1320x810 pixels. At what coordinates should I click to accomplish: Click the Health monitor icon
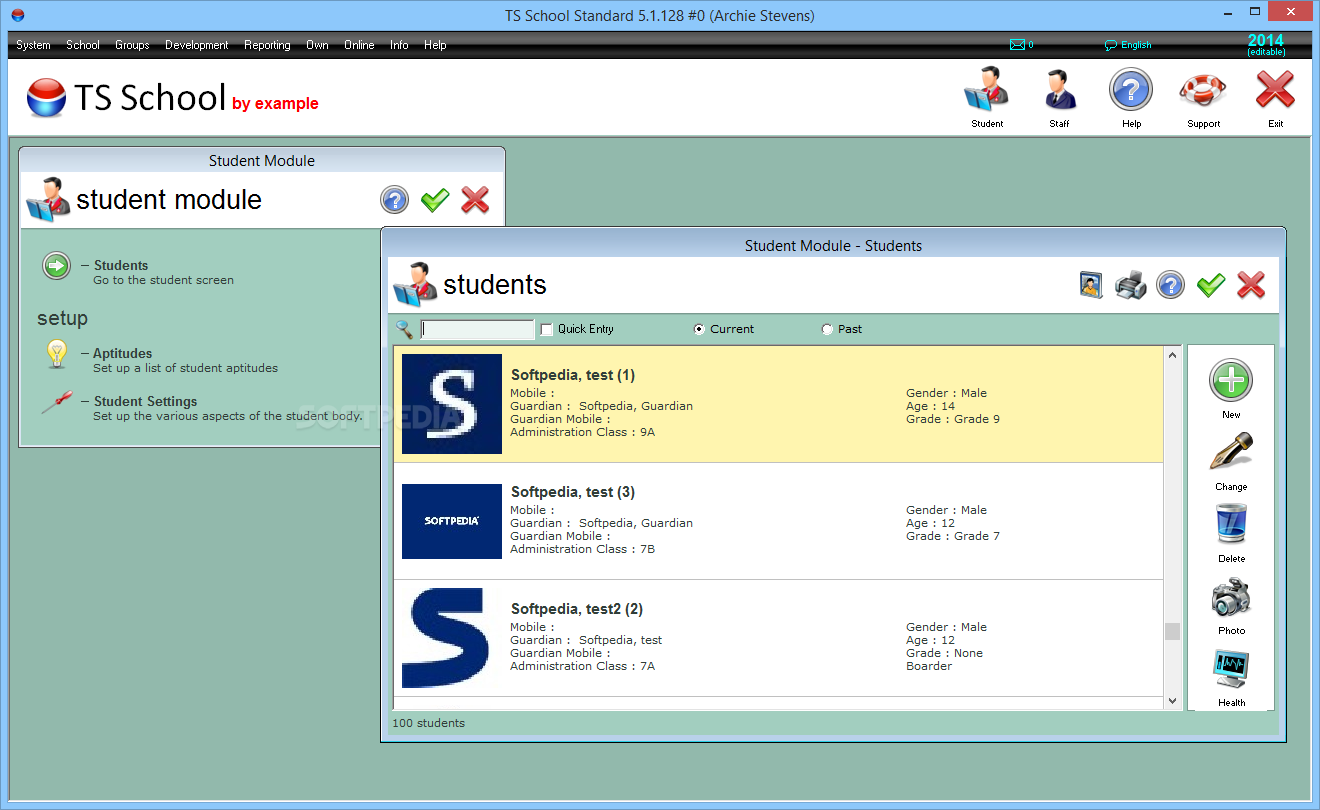1232,668
